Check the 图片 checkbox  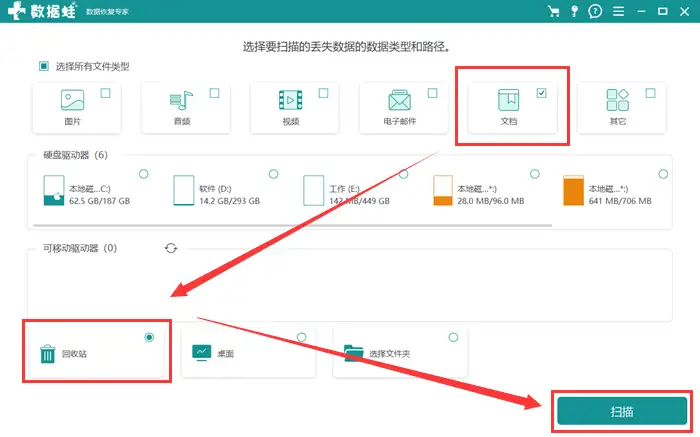coord(105,93)
